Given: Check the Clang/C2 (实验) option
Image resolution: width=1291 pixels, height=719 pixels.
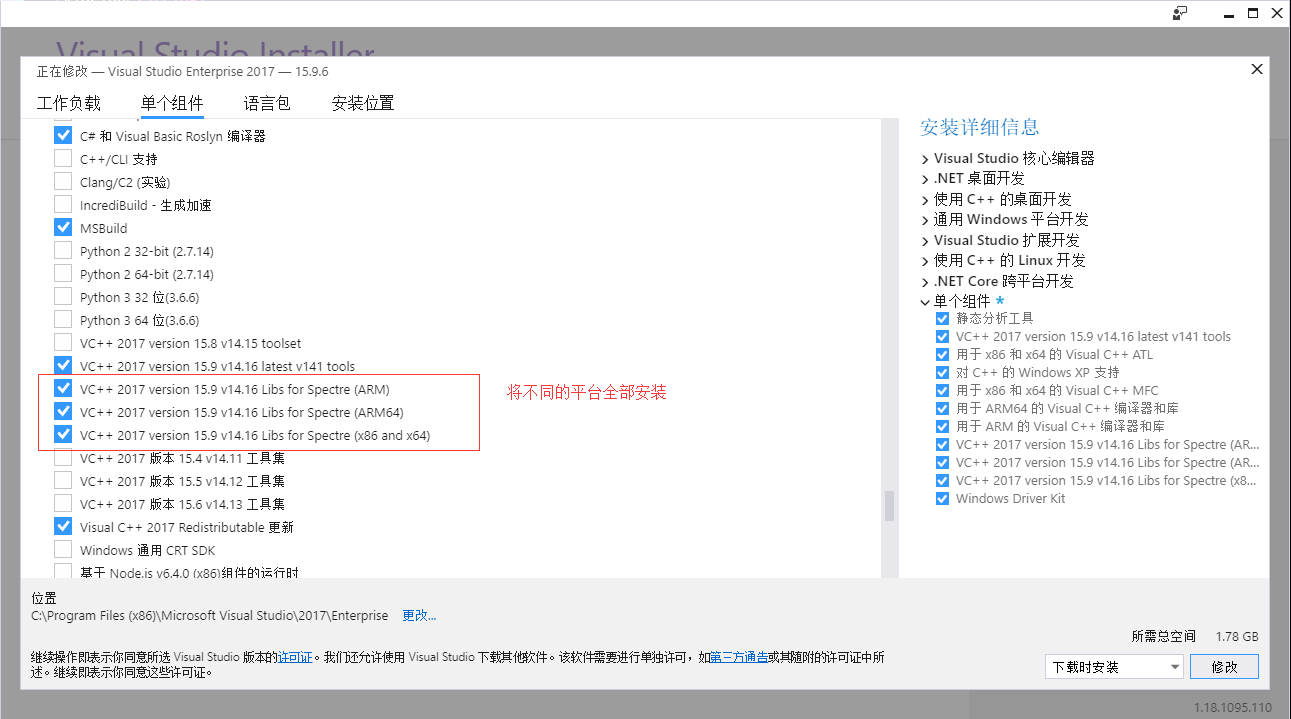Looking at the screenshot, I should (63, 182).
